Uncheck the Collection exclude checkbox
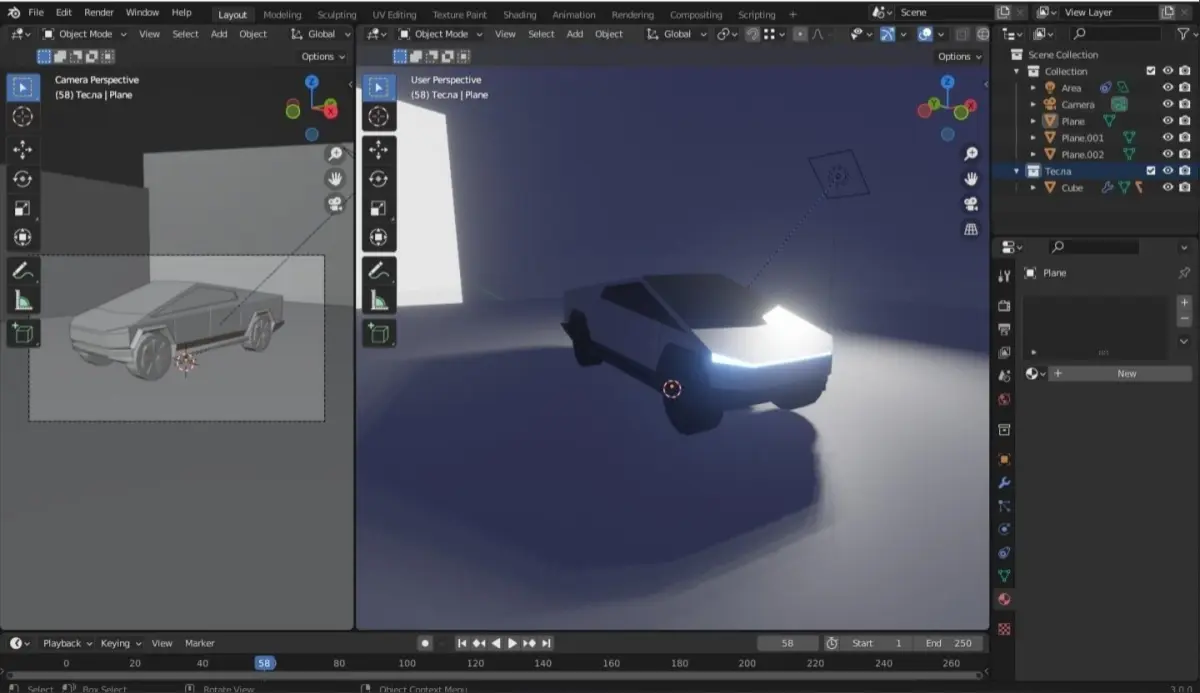This screenshot has width=1200, height=693. [x=1150, y=71]
